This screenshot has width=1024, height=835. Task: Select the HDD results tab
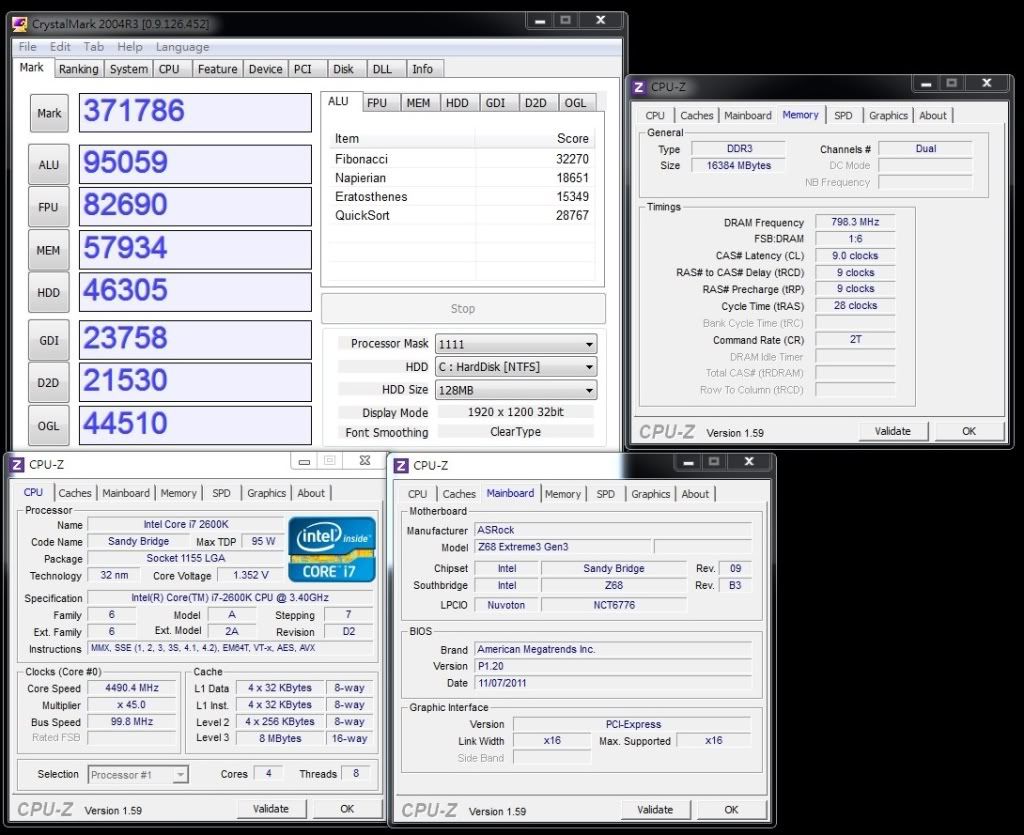457,103
